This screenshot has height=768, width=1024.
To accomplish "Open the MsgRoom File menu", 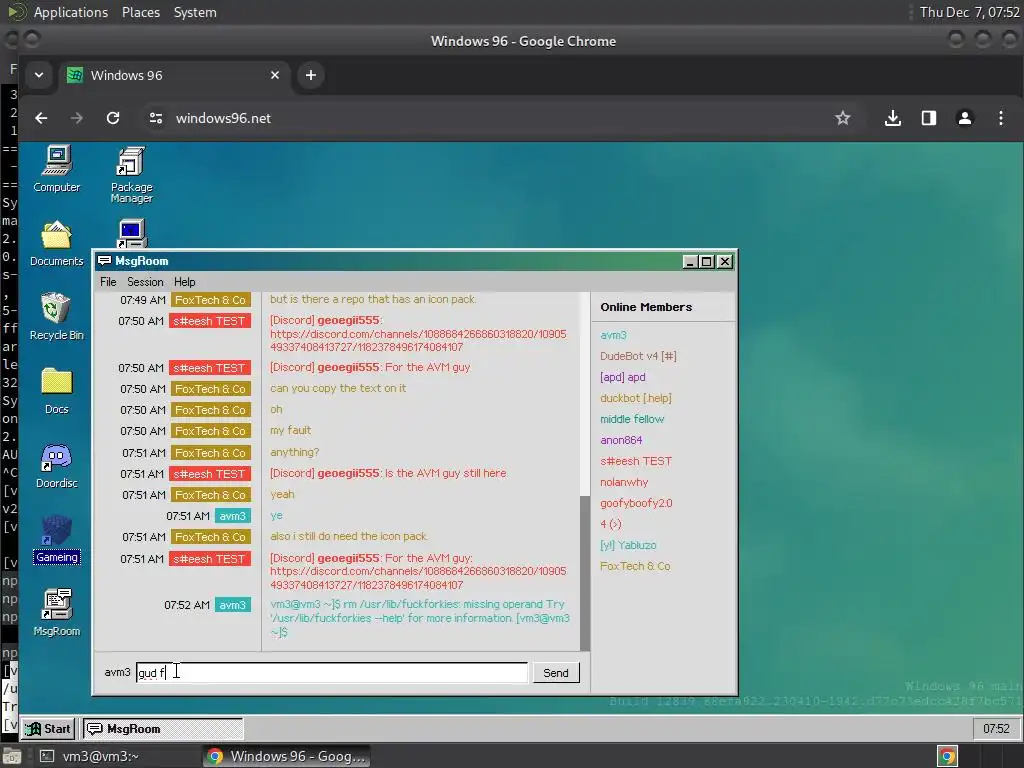I will pos(108,281).
